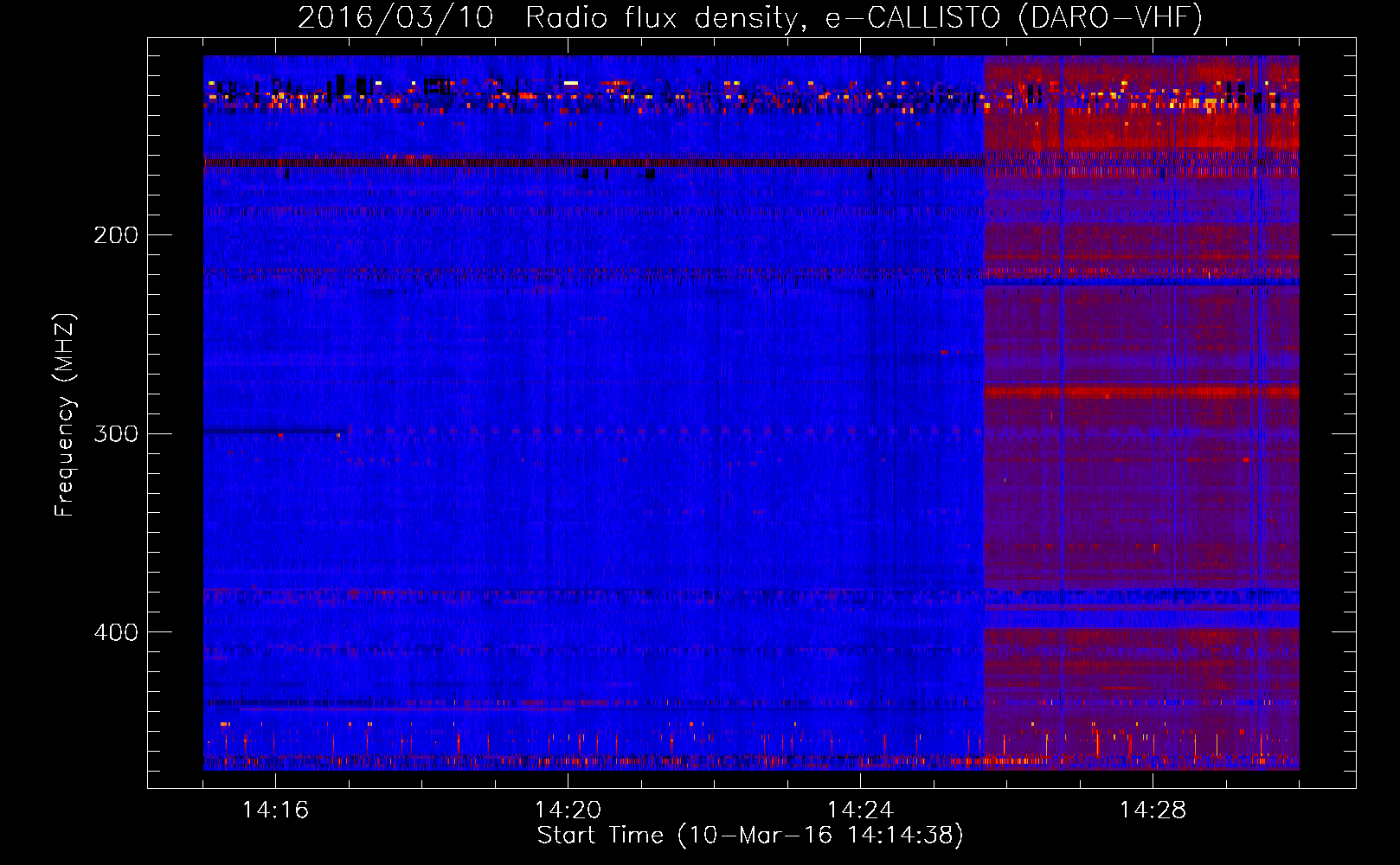Select the 14:16 time tick label
The height and width of the screenshot is (865, 1400).
point(275,811)
